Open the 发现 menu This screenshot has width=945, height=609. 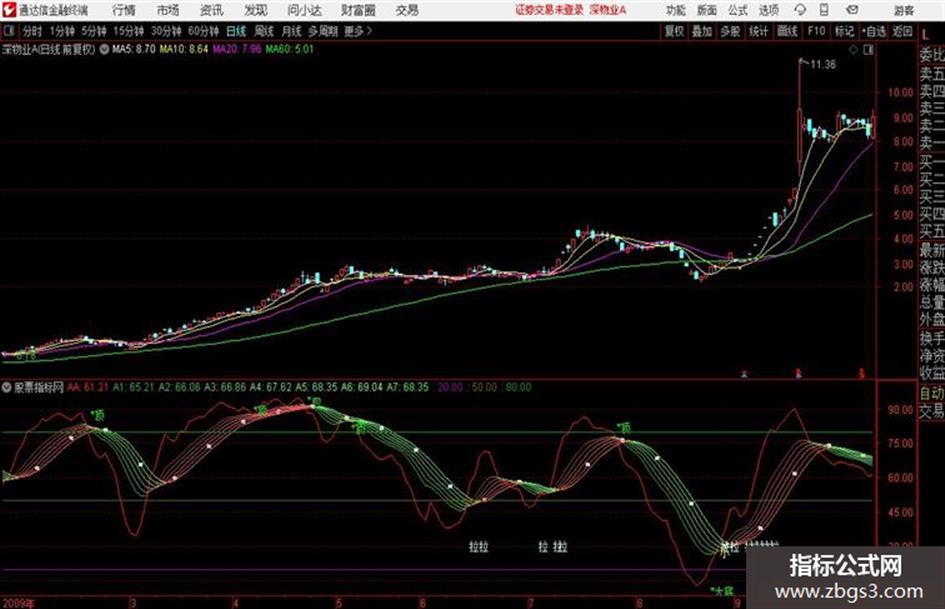tap(256, 10)
